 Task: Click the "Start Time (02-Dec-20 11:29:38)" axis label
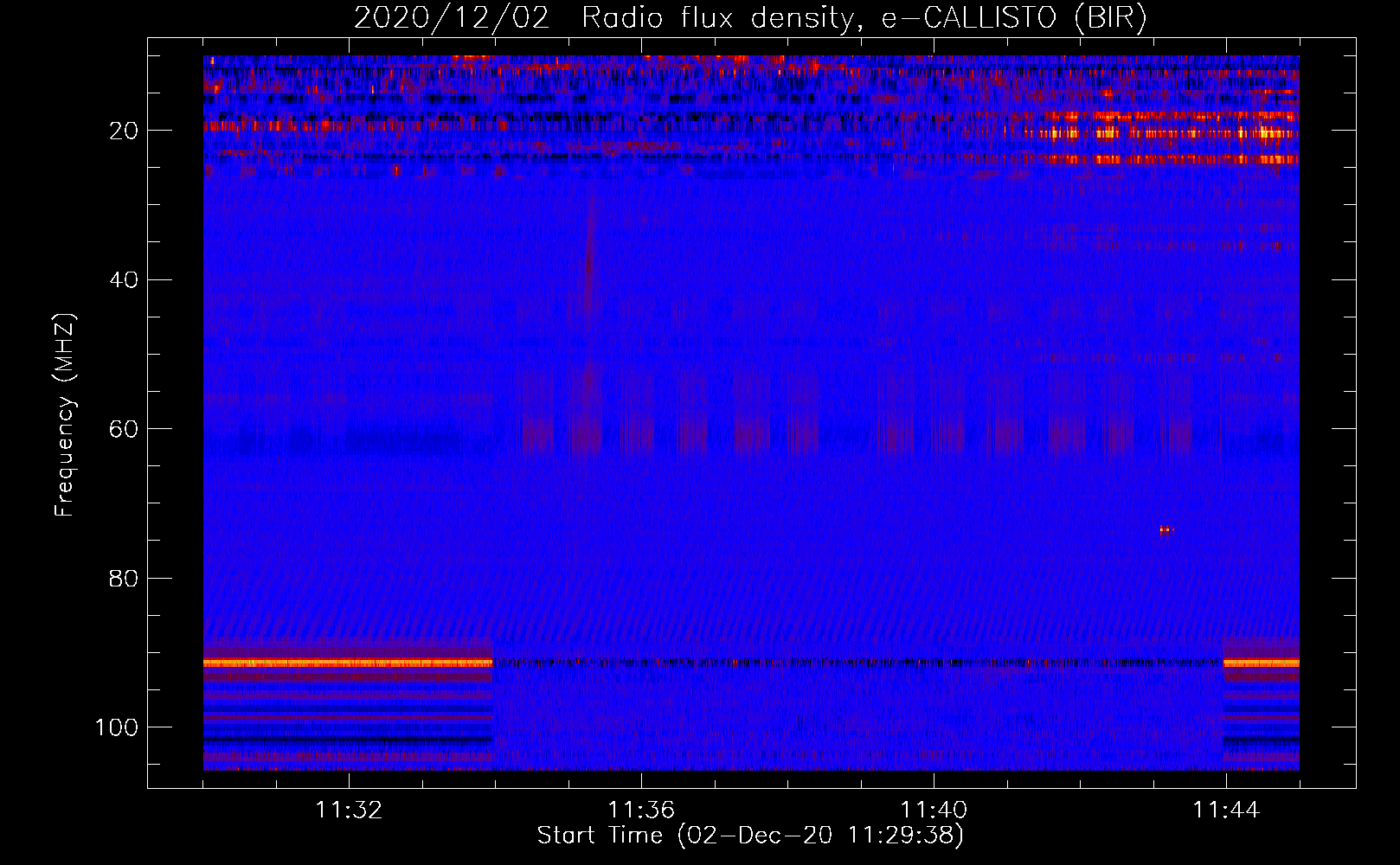[750, 836]
